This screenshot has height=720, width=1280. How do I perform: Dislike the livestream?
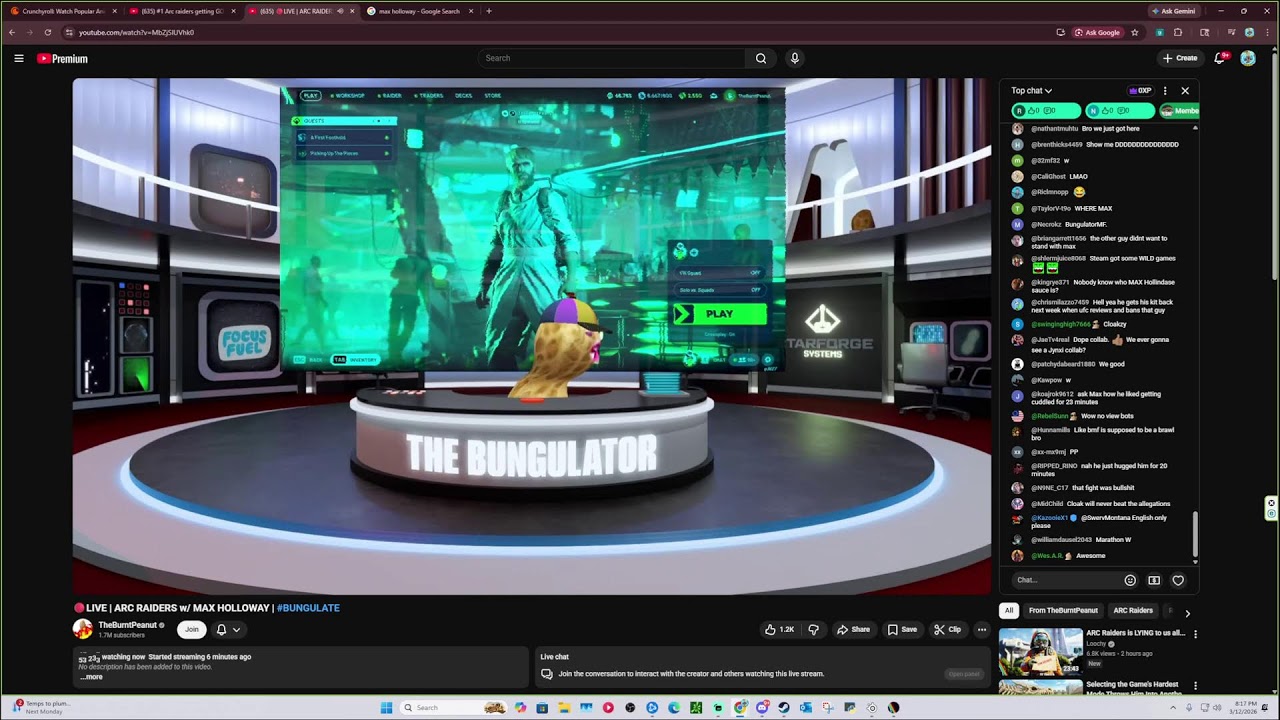pos(813,629)
